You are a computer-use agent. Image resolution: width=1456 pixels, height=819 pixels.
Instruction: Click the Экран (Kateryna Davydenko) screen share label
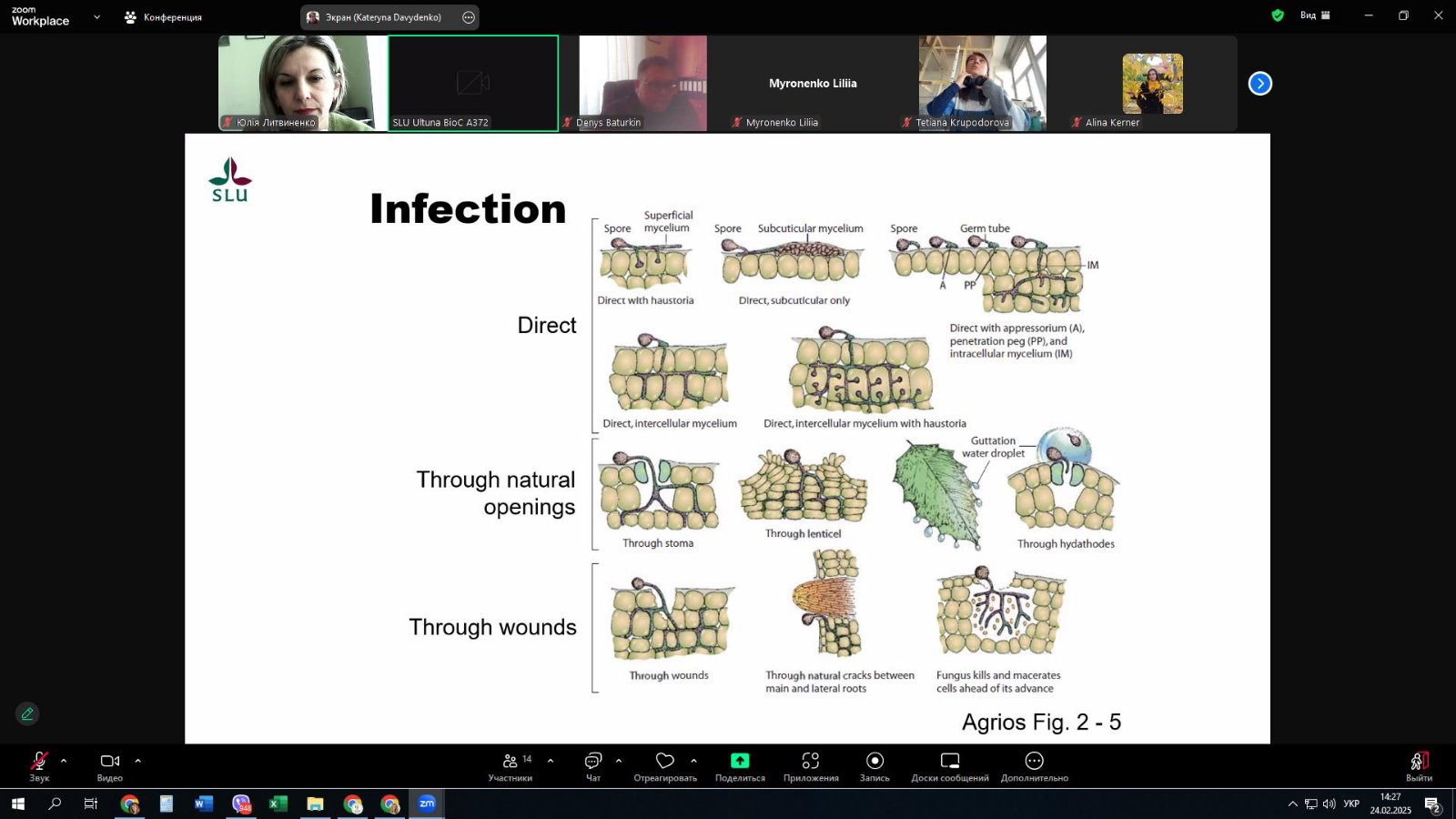383,17
